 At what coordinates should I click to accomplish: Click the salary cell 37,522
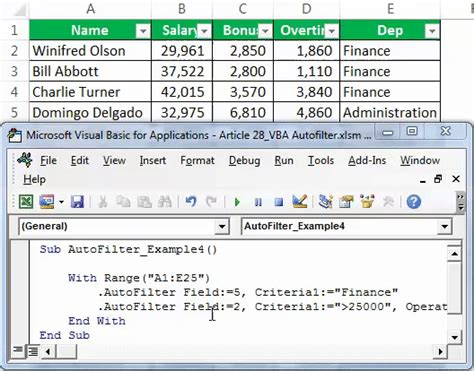(x=182, y=71)
